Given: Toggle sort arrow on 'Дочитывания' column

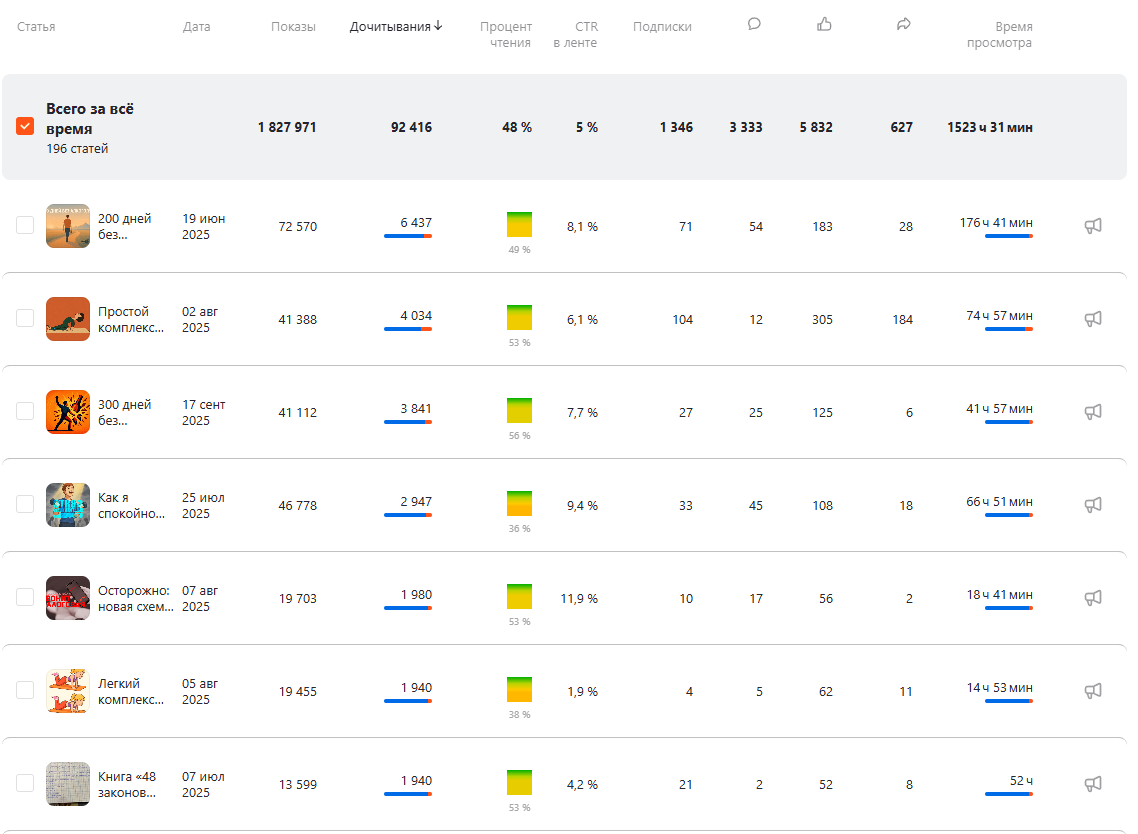Looking at the screenshot, I should point(438,26).
